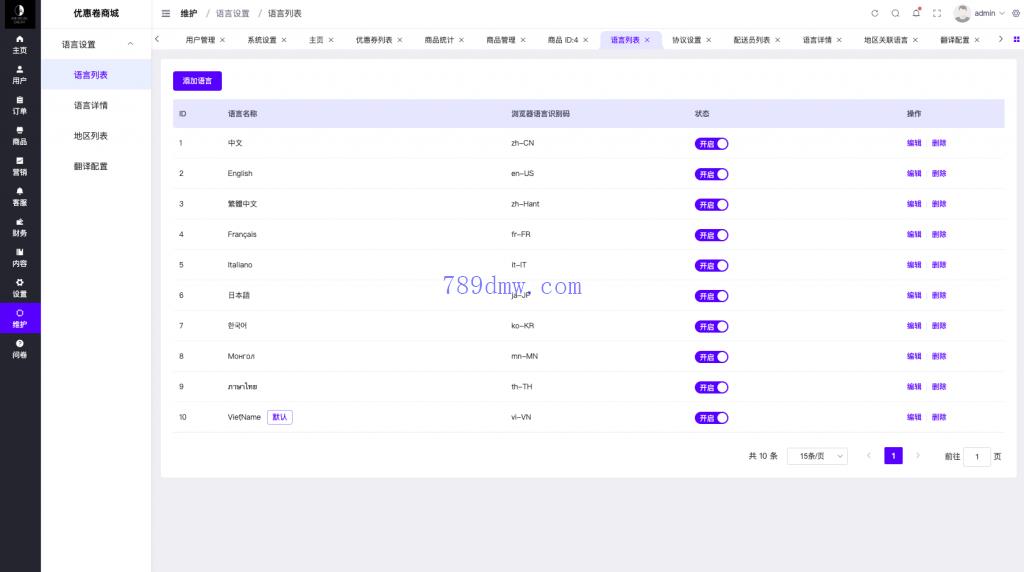The image size is (1024, 572).
Task: Open the notification bell icon
Action: [x=916, y=13]
